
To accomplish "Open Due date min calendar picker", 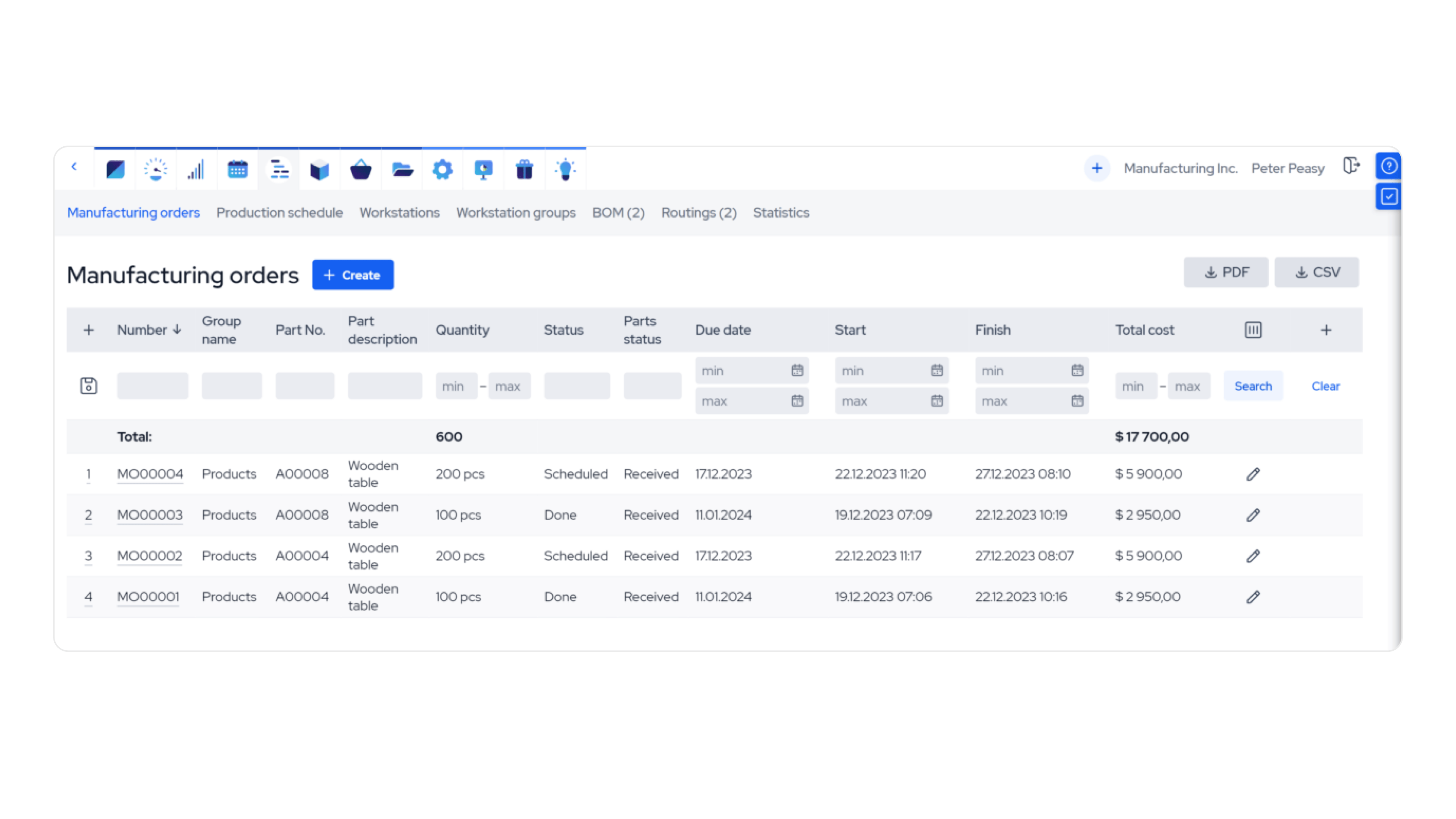I will click(797, 371).
